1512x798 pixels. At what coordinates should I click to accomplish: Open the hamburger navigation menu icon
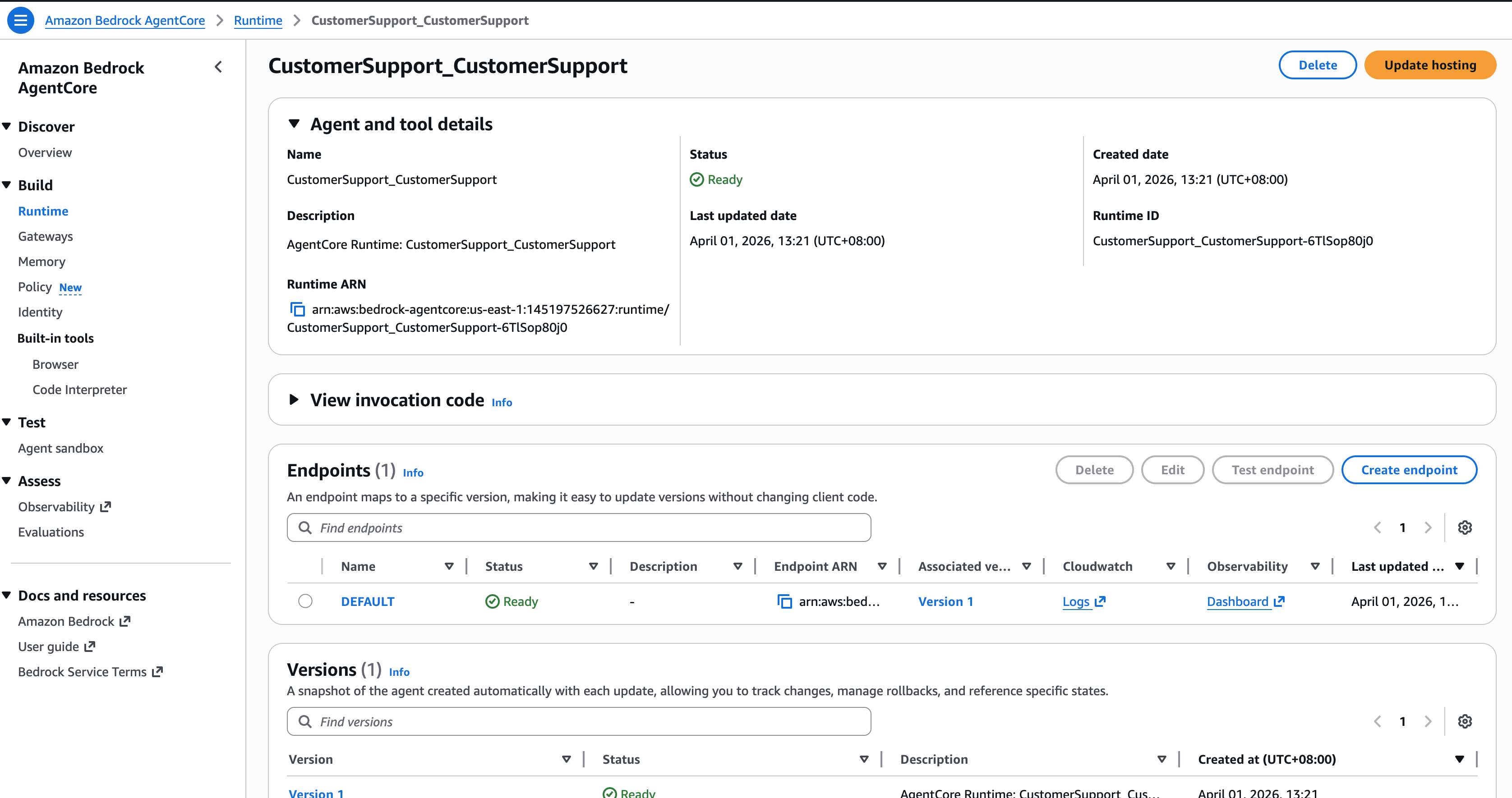coord(20,21)
